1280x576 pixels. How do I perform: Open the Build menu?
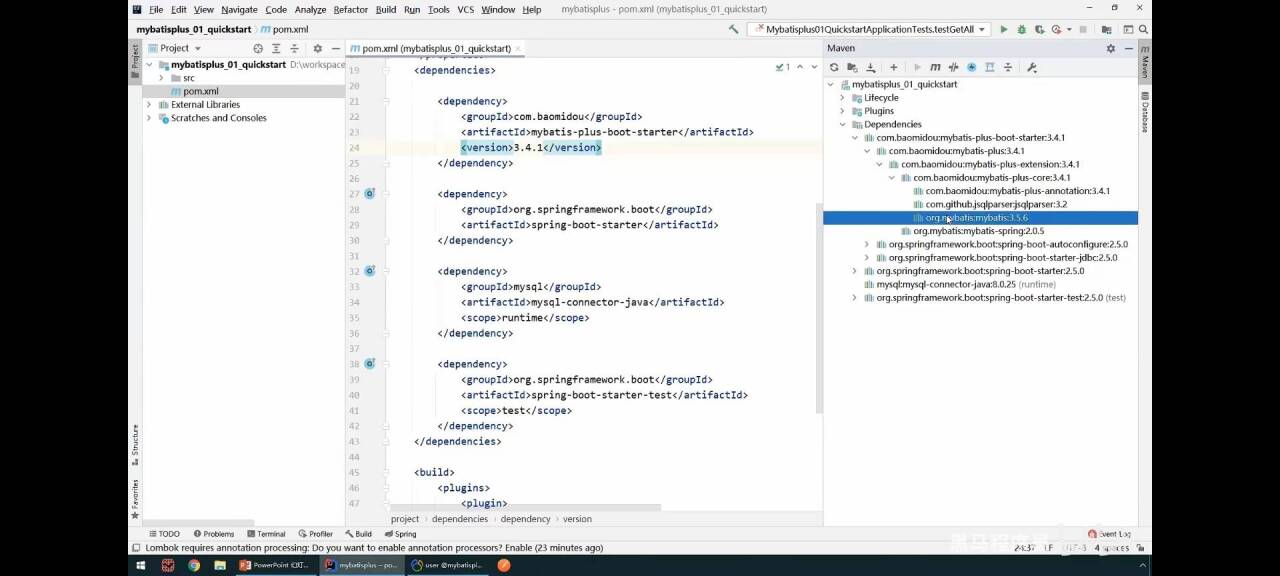(x=386, y=9)
